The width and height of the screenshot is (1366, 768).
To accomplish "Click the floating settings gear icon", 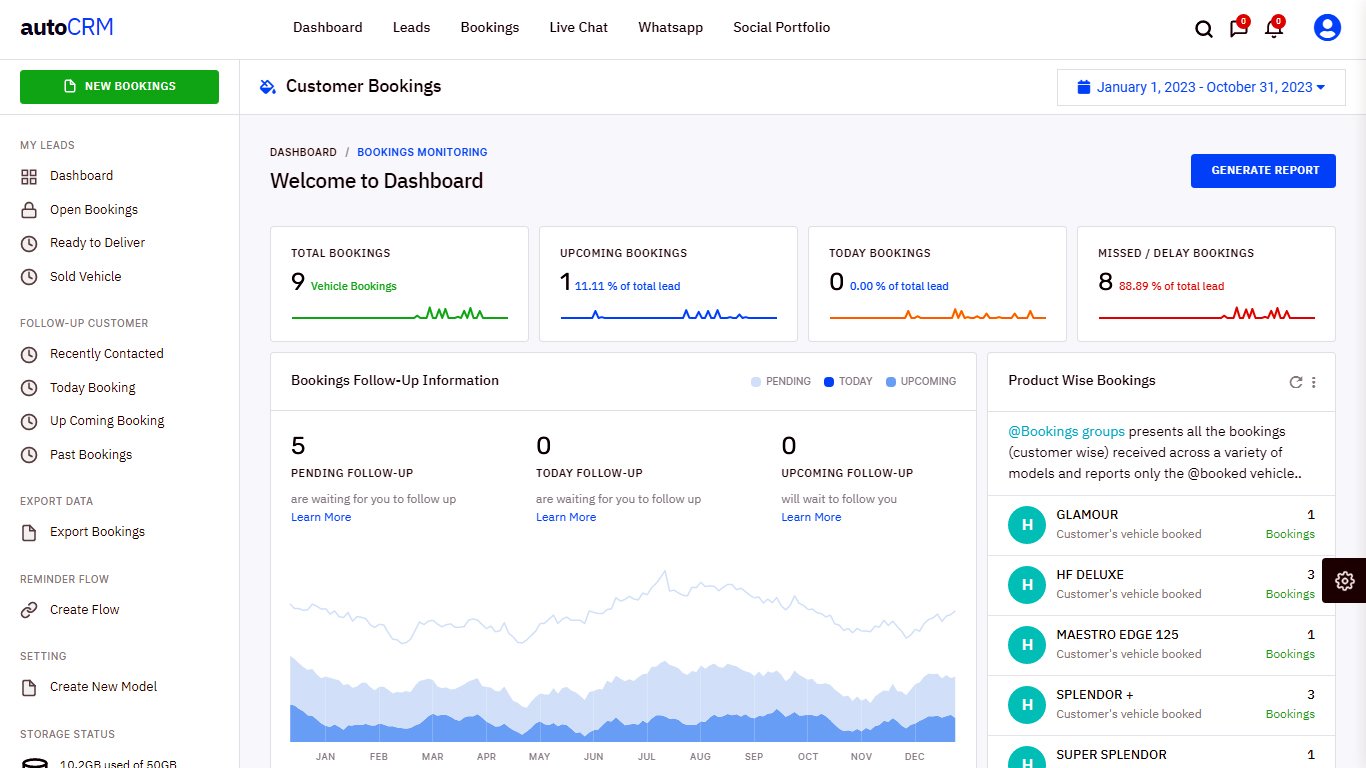I will point(1344,580).
